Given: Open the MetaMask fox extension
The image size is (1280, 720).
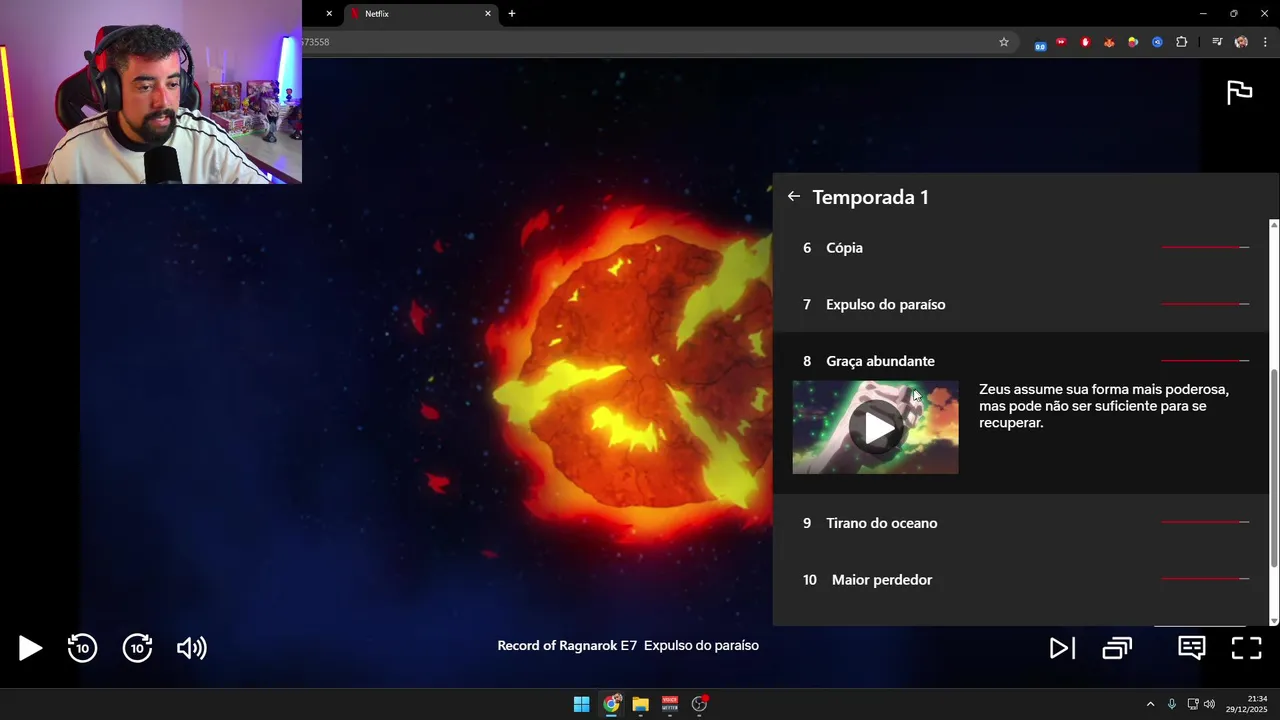Looking at the screenshot, I should 1109,42.
